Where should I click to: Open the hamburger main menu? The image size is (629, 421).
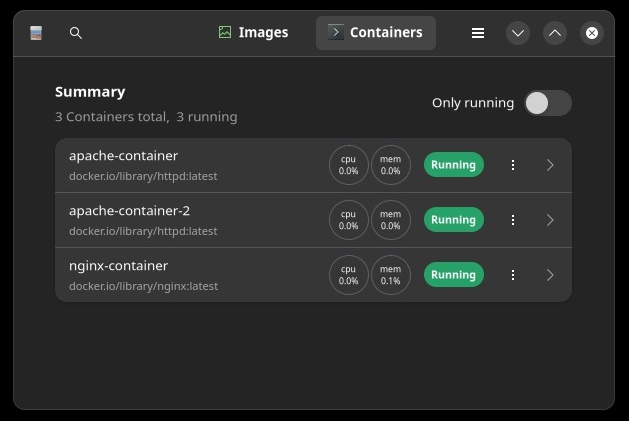pos(478,33)
